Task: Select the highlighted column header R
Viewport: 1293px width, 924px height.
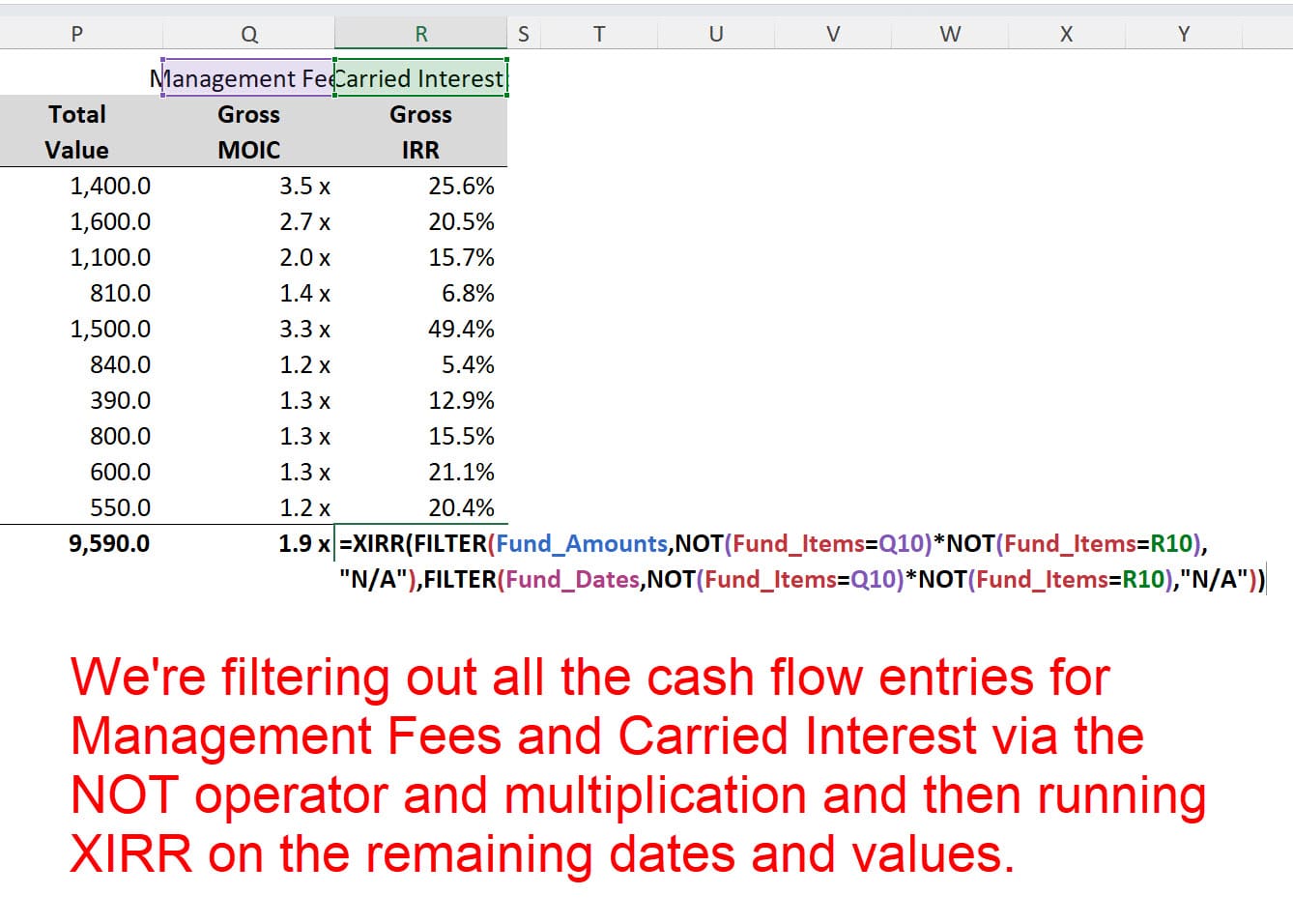Action: click(419, 33)
